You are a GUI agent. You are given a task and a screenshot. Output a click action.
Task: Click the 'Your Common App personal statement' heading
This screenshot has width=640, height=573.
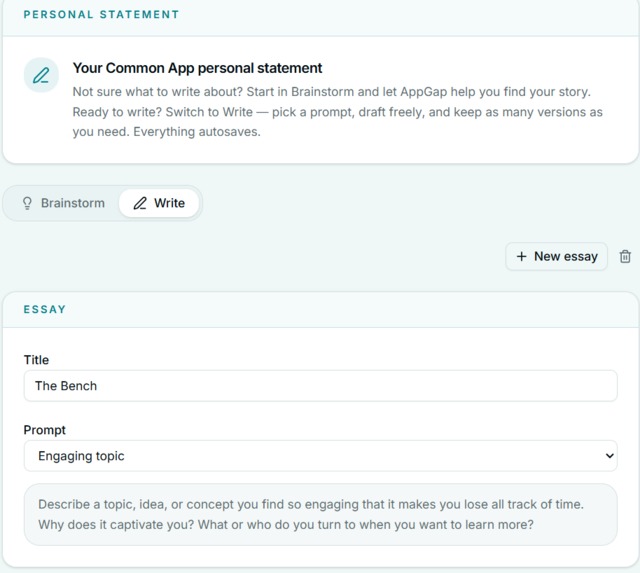(198, 68)
